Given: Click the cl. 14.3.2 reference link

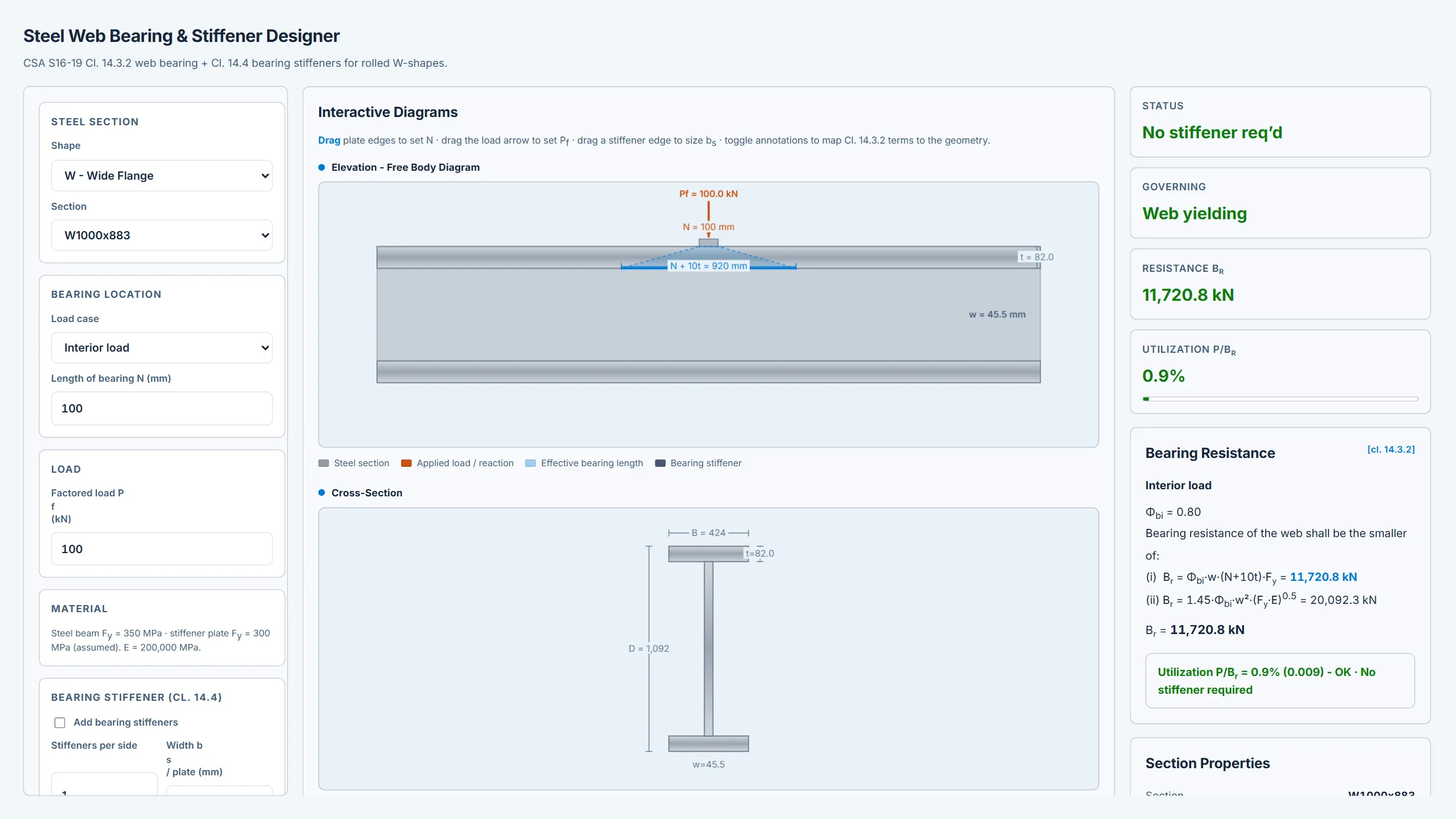Looking at the screenshot, I should 1391,450.
